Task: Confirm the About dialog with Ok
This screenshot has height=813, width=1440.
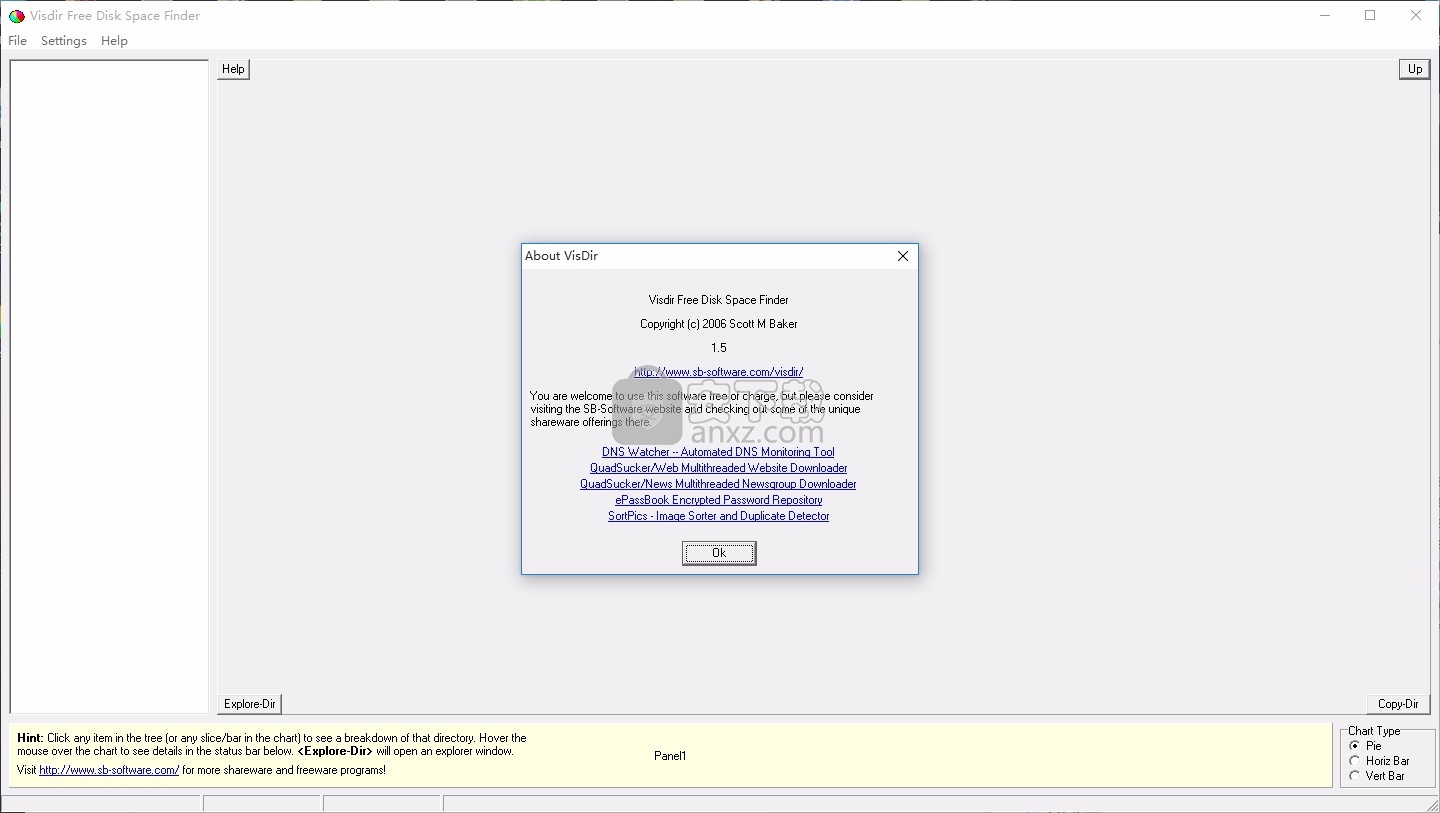Action: pos(719,553)
